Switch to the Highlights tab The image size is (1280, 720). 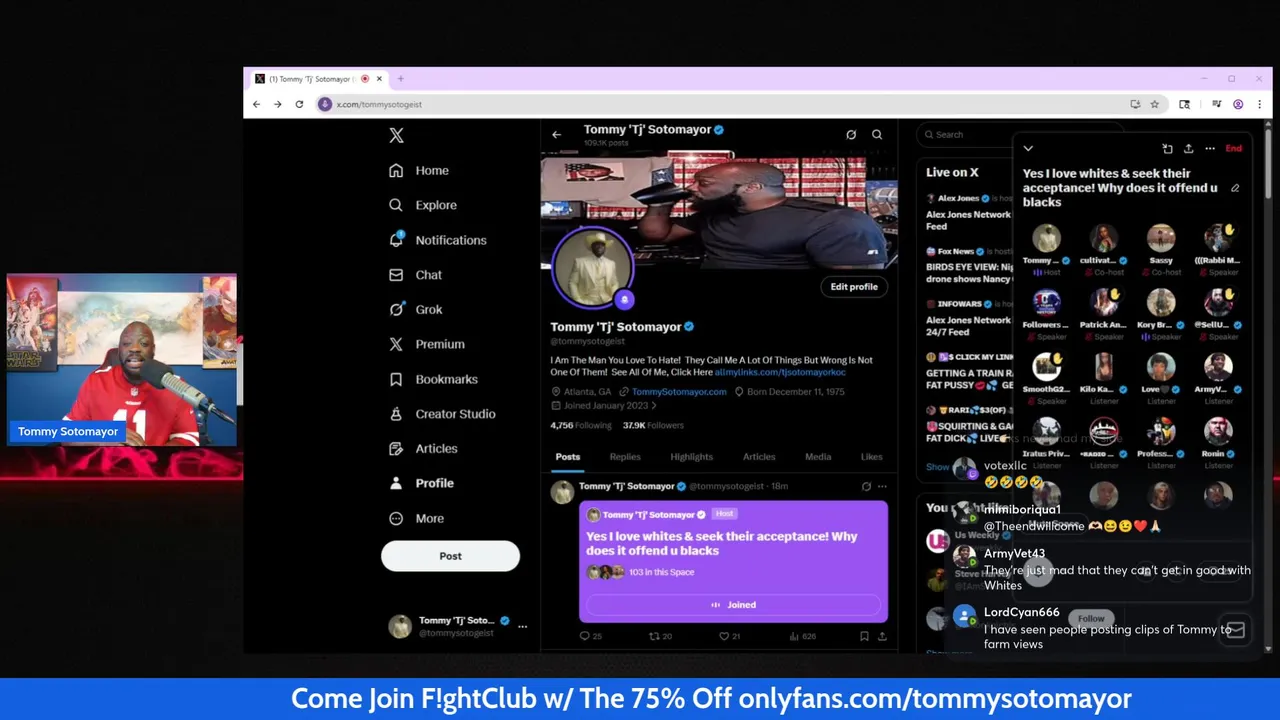692,457
